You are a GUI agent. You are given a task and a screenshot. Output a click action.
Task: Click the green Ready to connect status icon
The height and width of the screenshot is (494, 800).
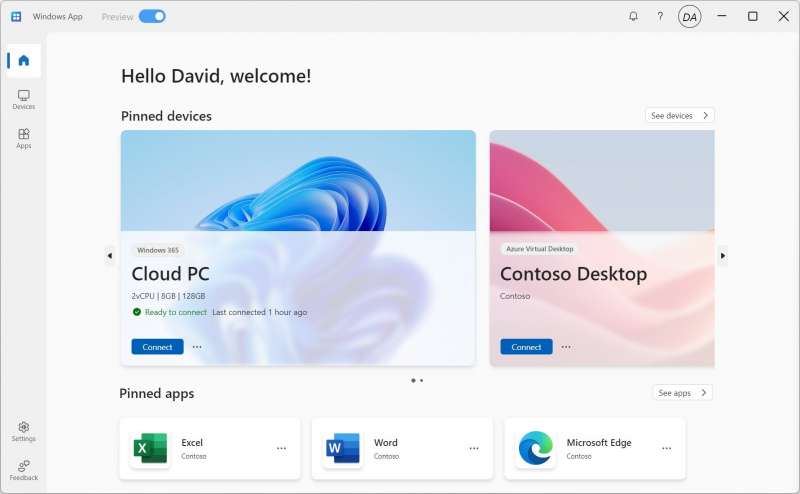point(137,312)
